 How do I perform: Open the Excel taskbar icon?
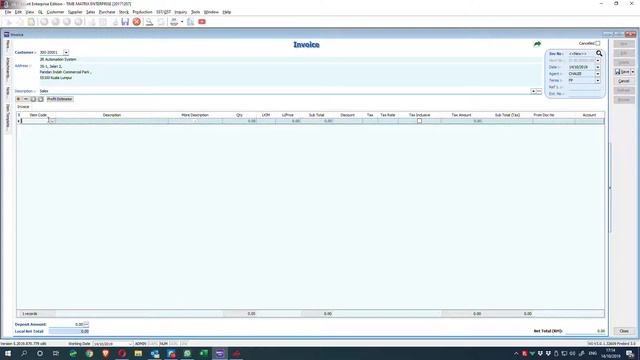coord(204,353)
